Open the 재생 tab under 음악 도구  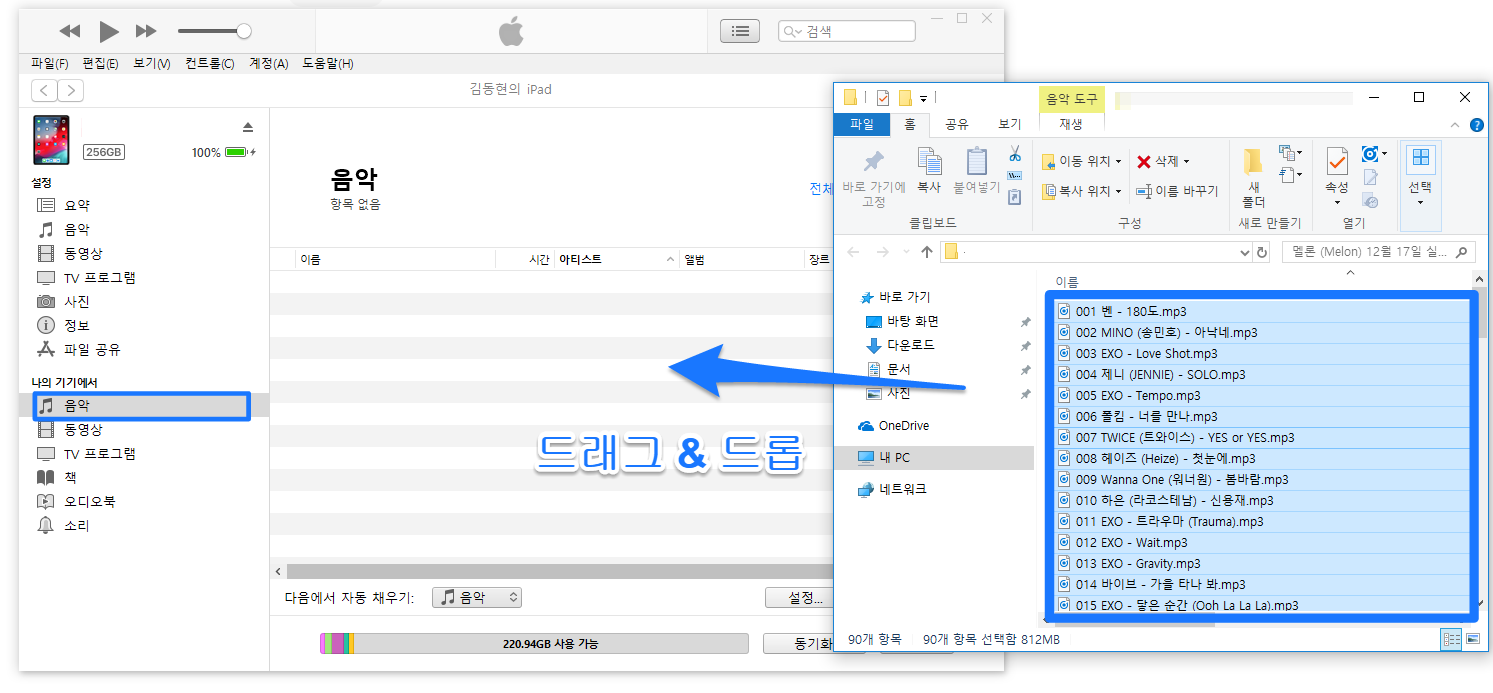(x=1071, y=124)
